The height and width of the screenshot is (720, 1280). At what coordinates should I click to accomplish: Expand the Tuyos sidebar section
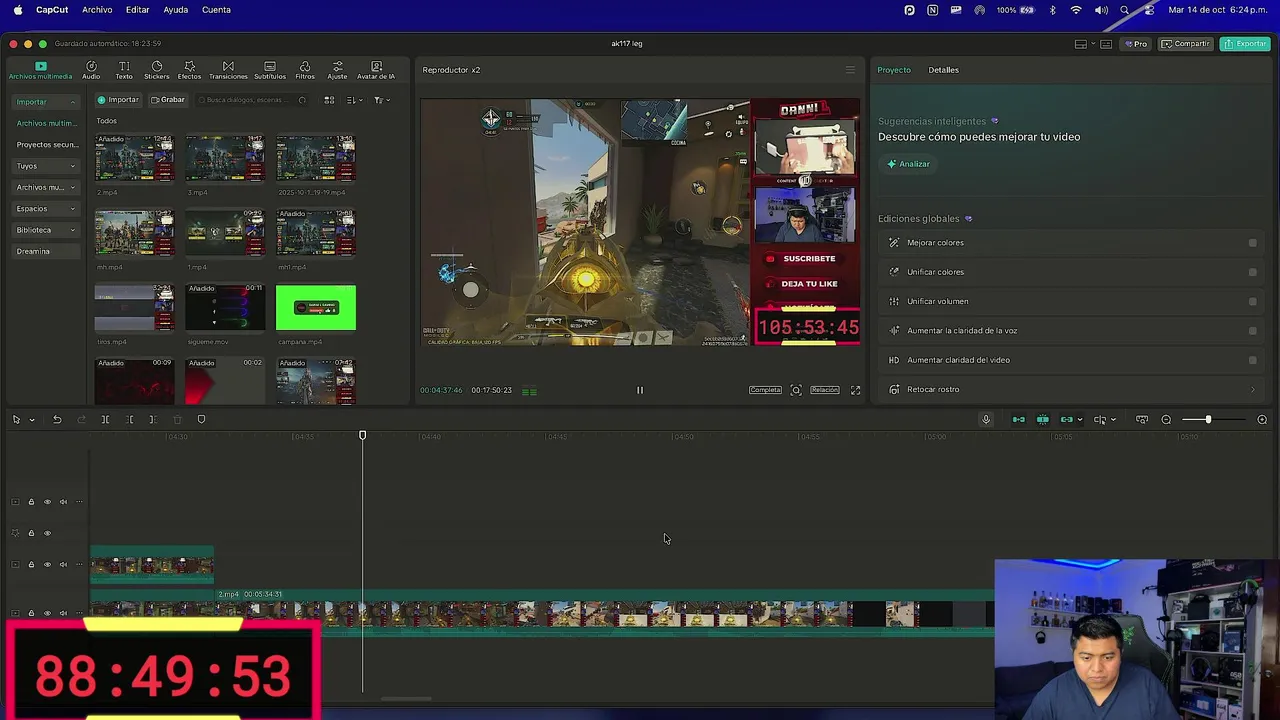[x=72, y=166]
